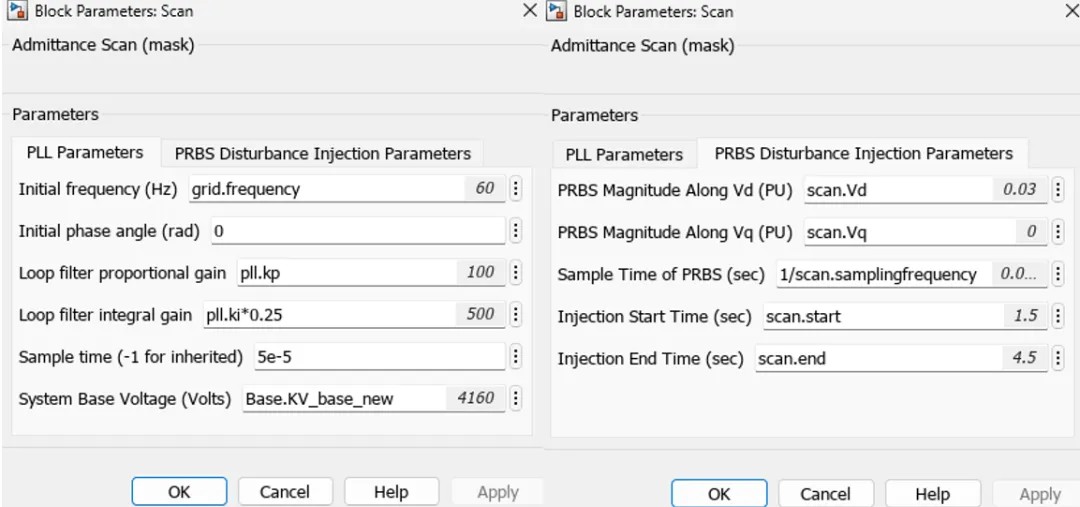Click OK in the left Scan dialog
Screen dimensions: 1080x507
(x=179, y=492)
